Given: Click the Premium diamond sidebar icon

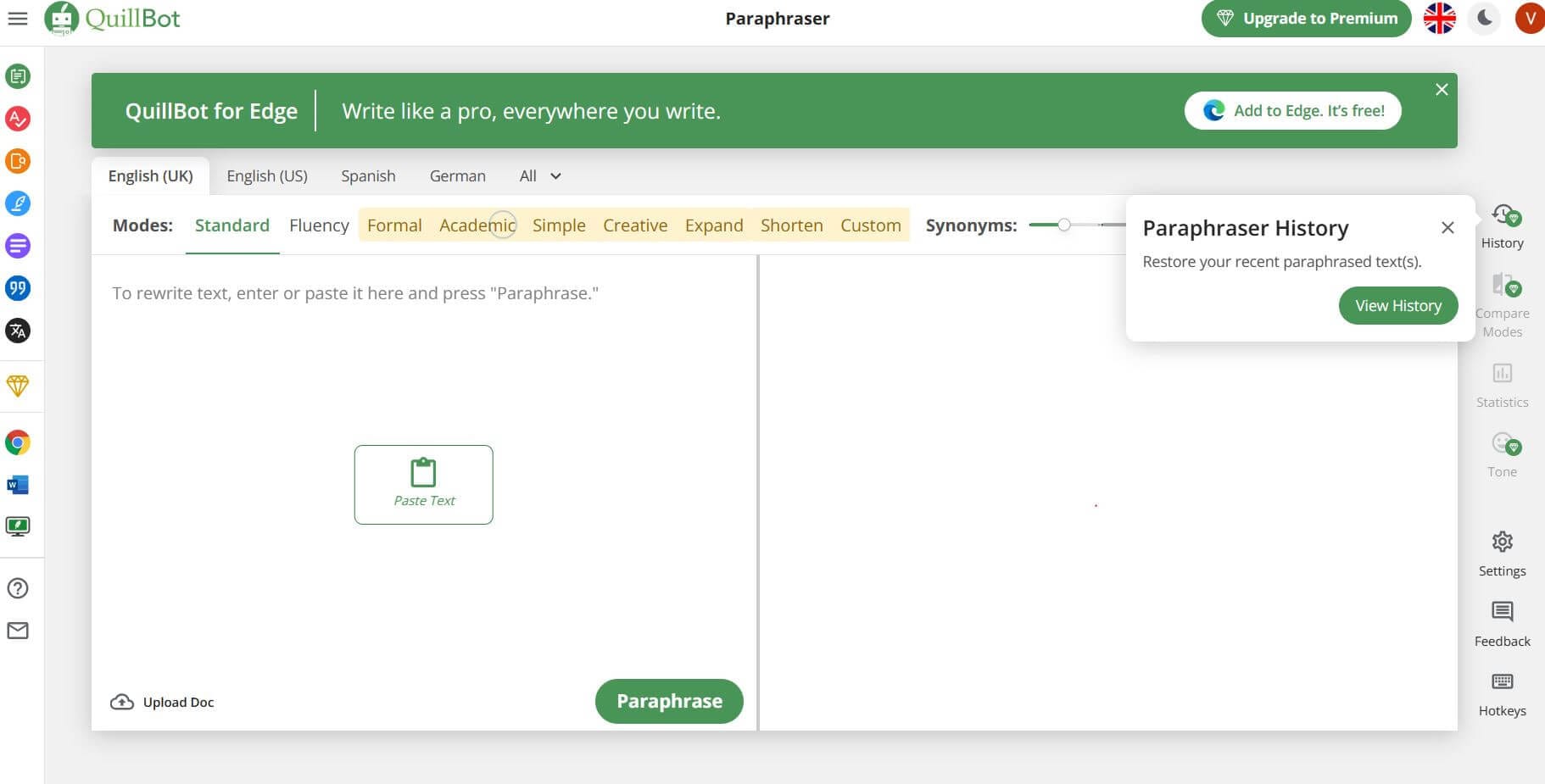Looking at the screenshot, I should (x=18, y=386).
